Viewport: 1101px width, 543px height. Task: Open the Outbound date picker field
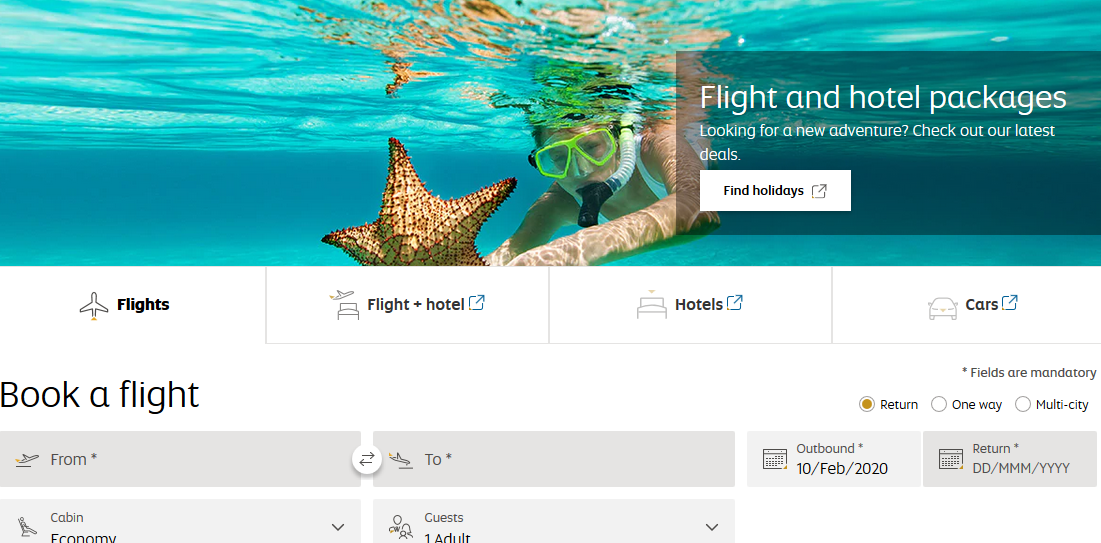[x=834, y=459]
